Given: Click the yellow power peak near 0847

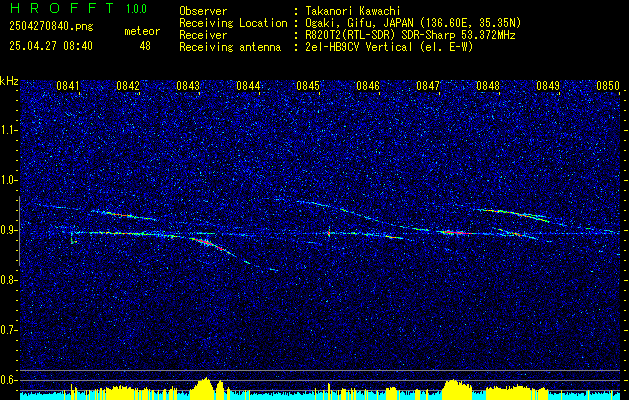Looking at the screenshot, I should tap(457, 388).
